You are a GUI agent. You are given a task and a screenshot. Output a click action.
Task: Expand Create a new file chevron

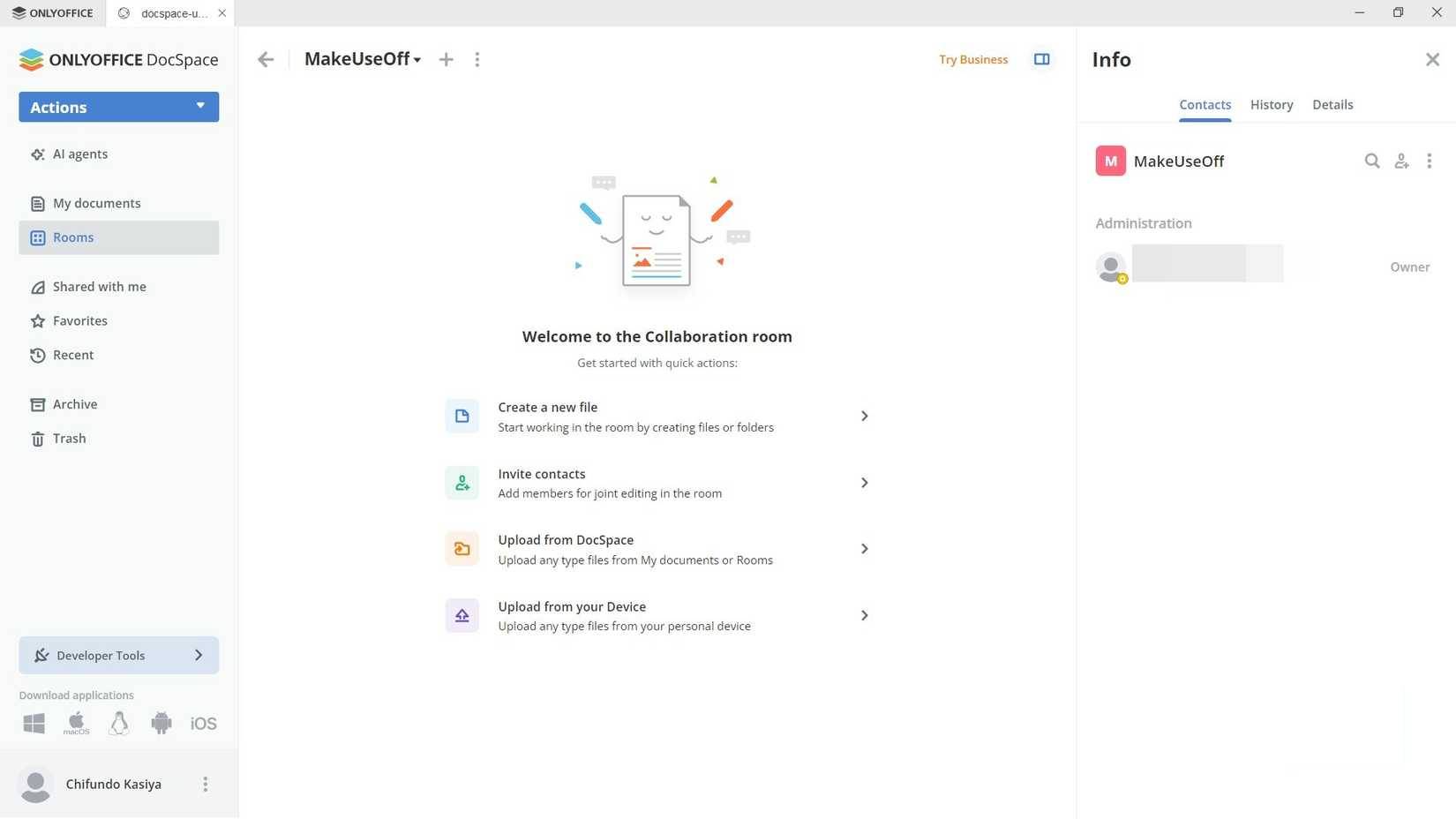click(x=865, y=417)
